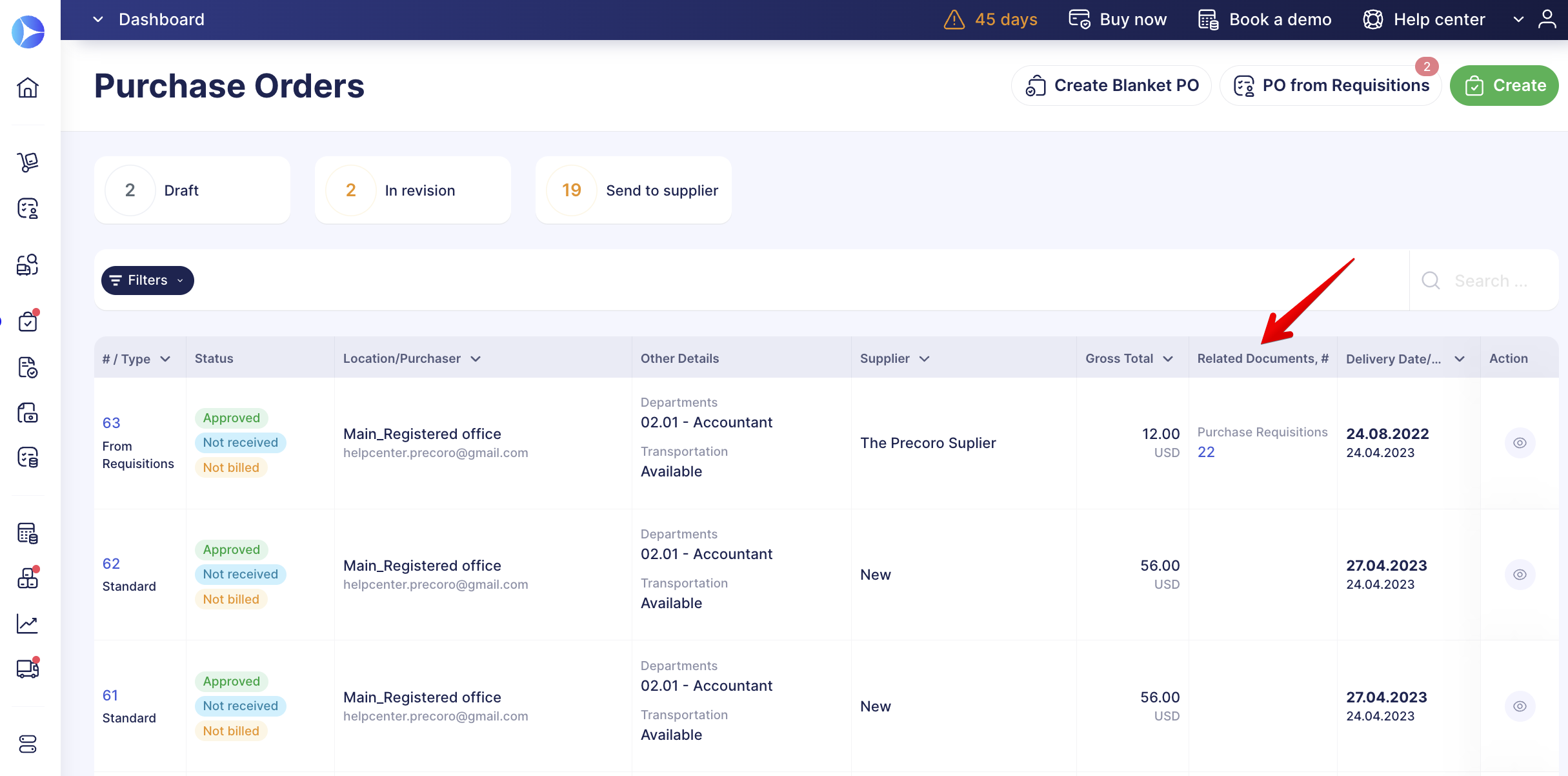The image size is (1568, 776).
Task: Open the Help center menu
Action: [x=1423, y=19]
